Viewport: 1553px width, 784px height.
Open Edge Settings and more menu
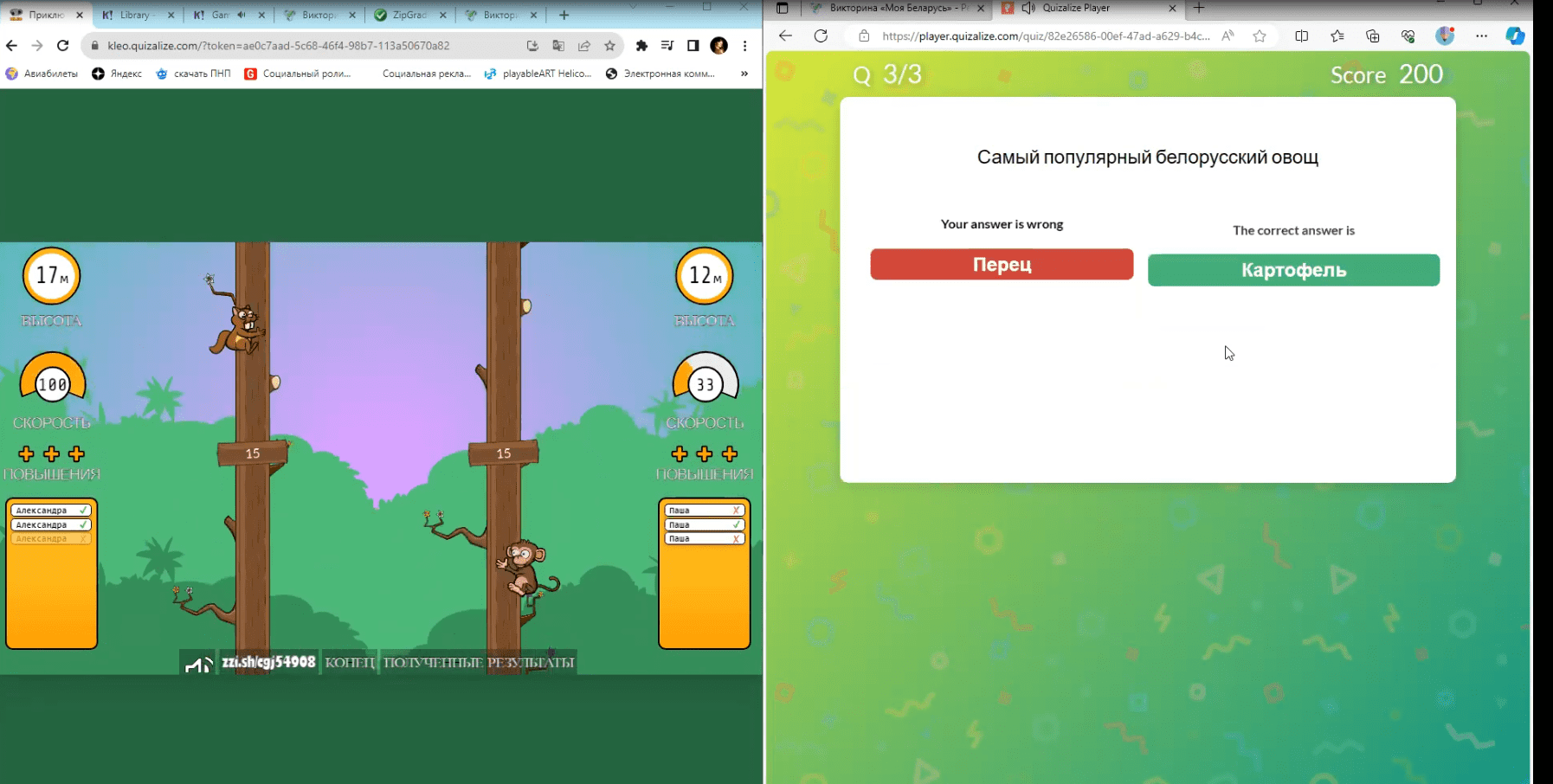(1482, 35)
